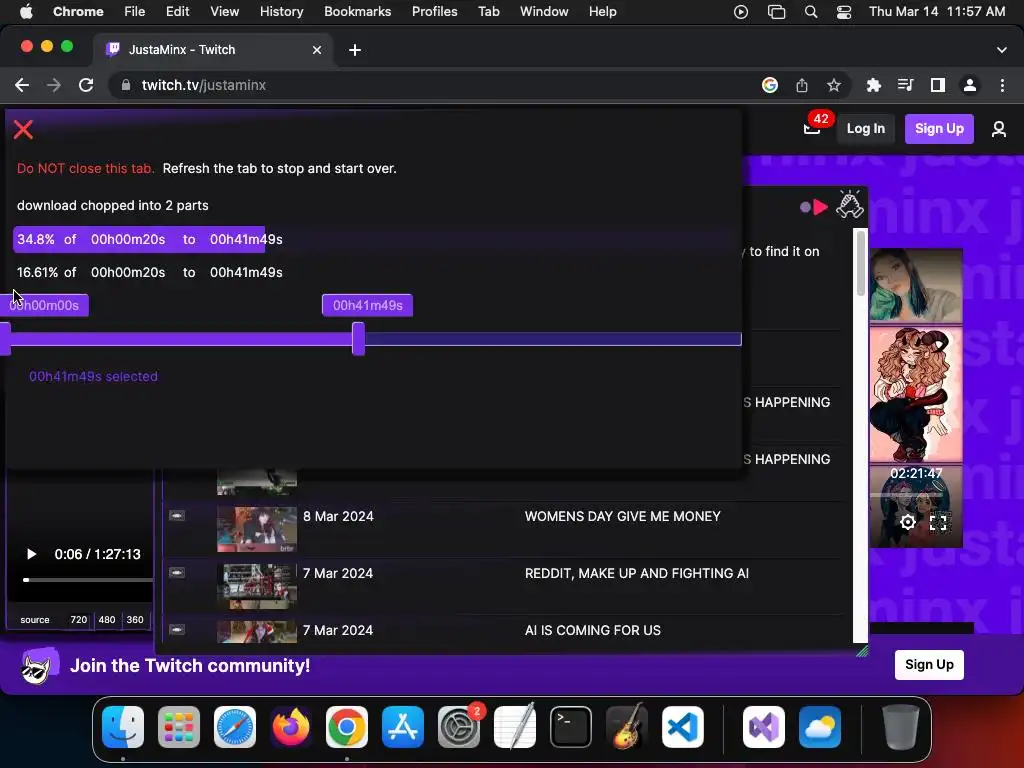Select the 480 quality option
The width and height of the screenshot is (1024, 768).
[x=106, y=620]
